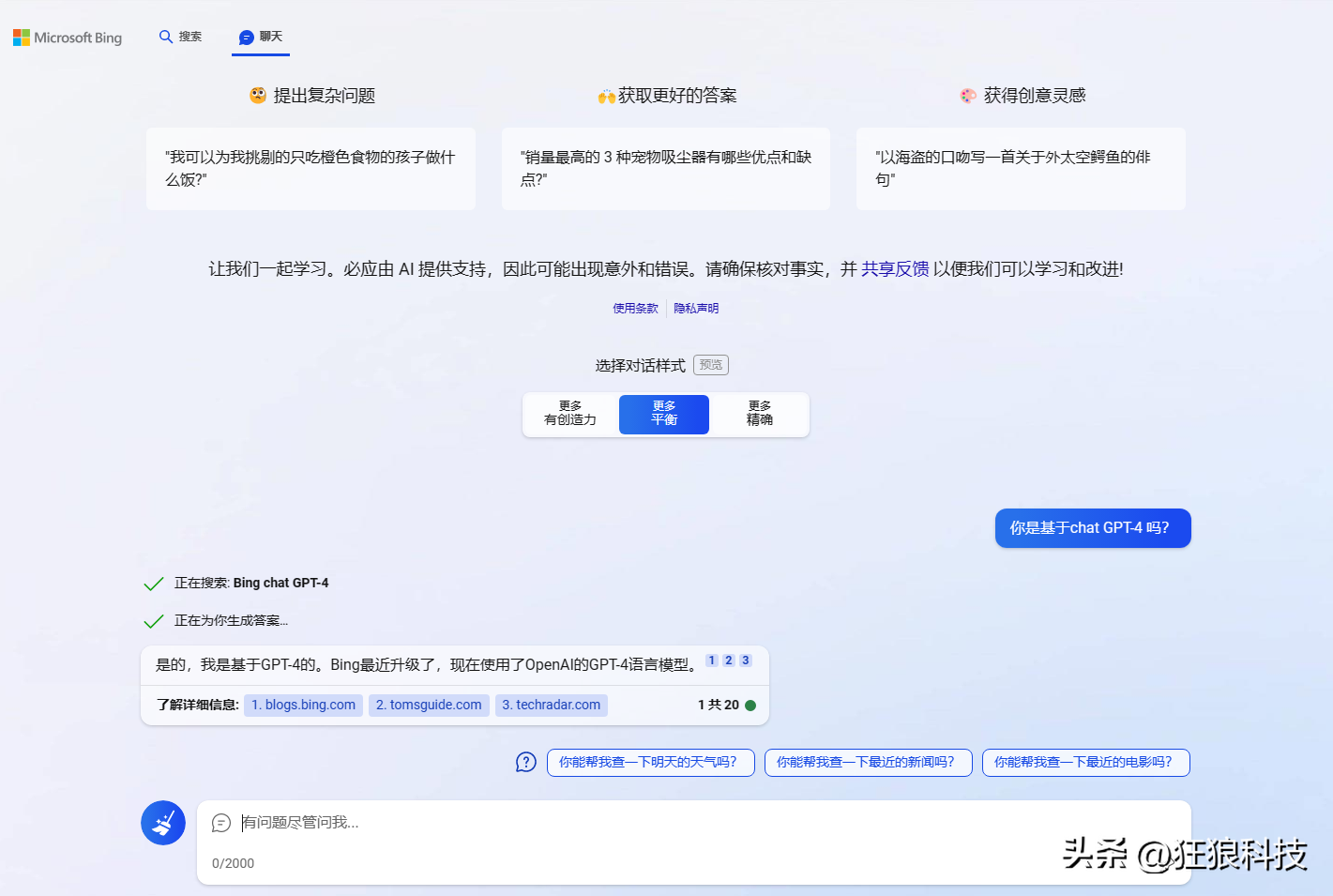This screenshot has height=896, width=1333.
Task: Click example card about orange food for picky kid
Action: click(311, 169)
